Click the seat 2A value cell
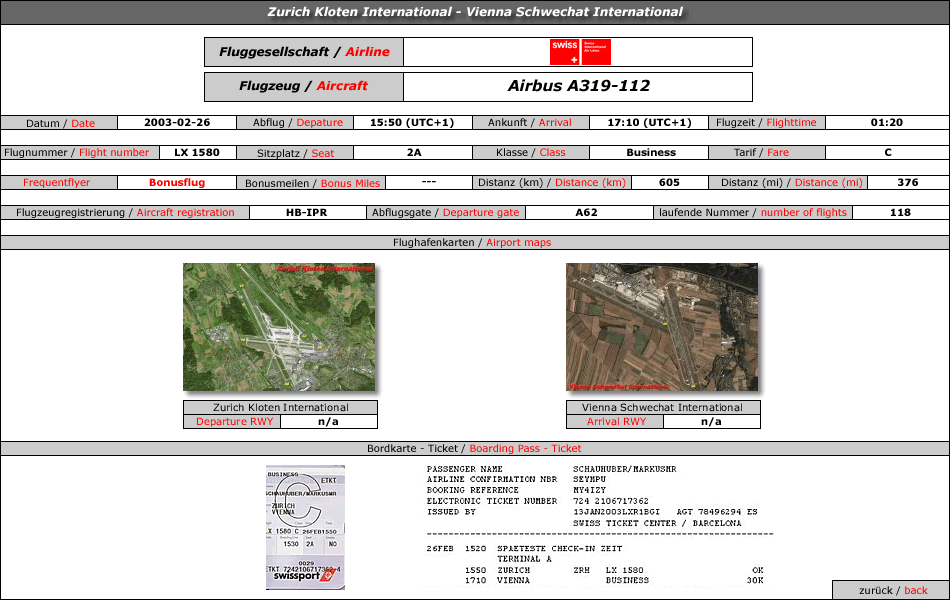The image size is (950, 600). click(413, 153)
